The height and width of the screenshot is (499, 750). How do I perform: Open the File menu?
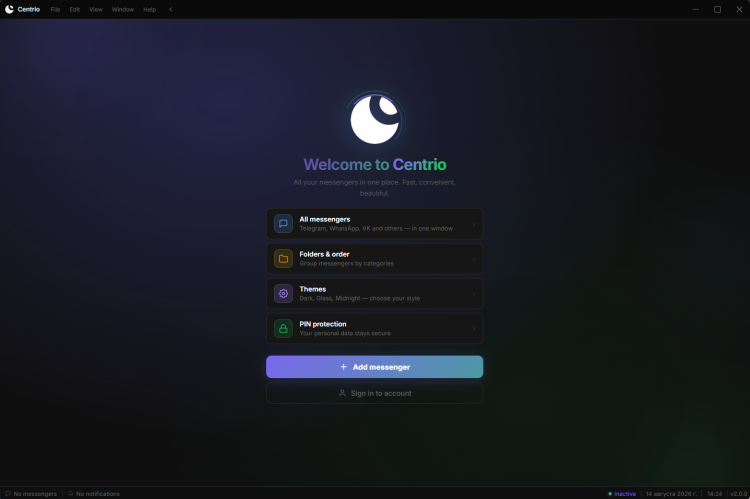[x=55, y=10]
